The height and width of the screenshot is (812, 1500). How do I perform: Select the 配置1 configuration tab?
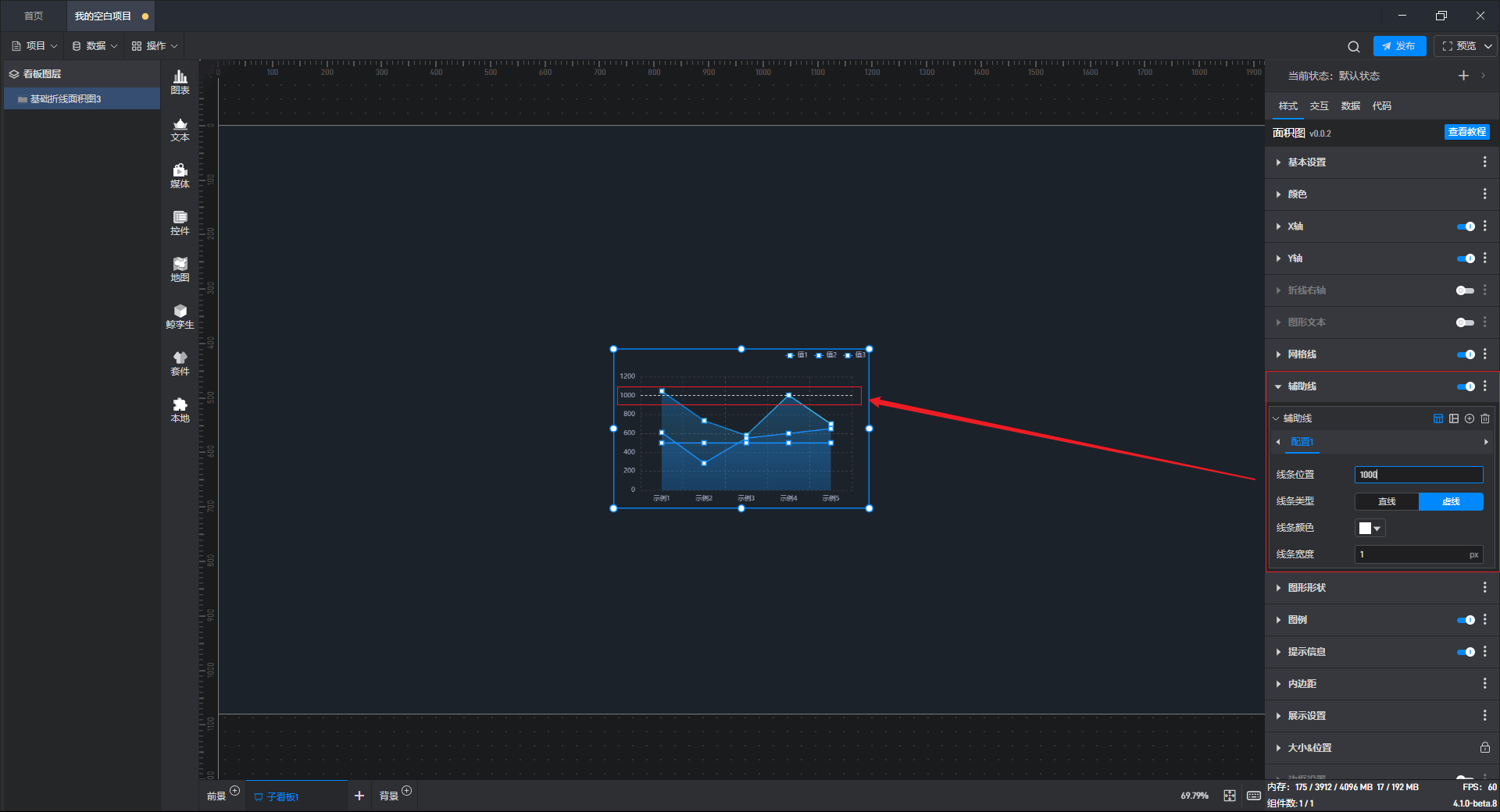click(x=1302, y=442)
